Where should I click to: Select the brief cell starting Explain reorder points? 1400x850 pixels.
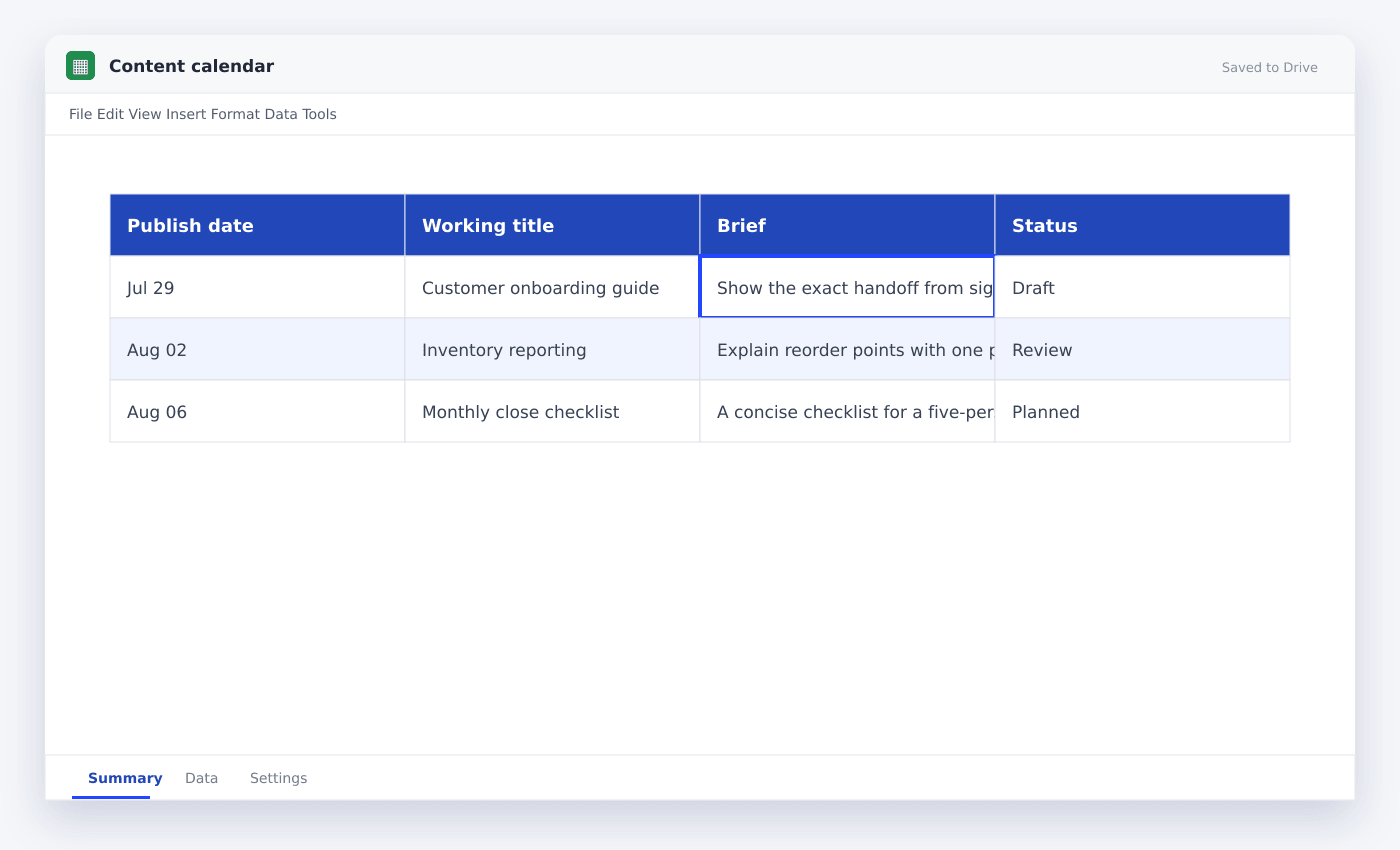pos(847,349)
